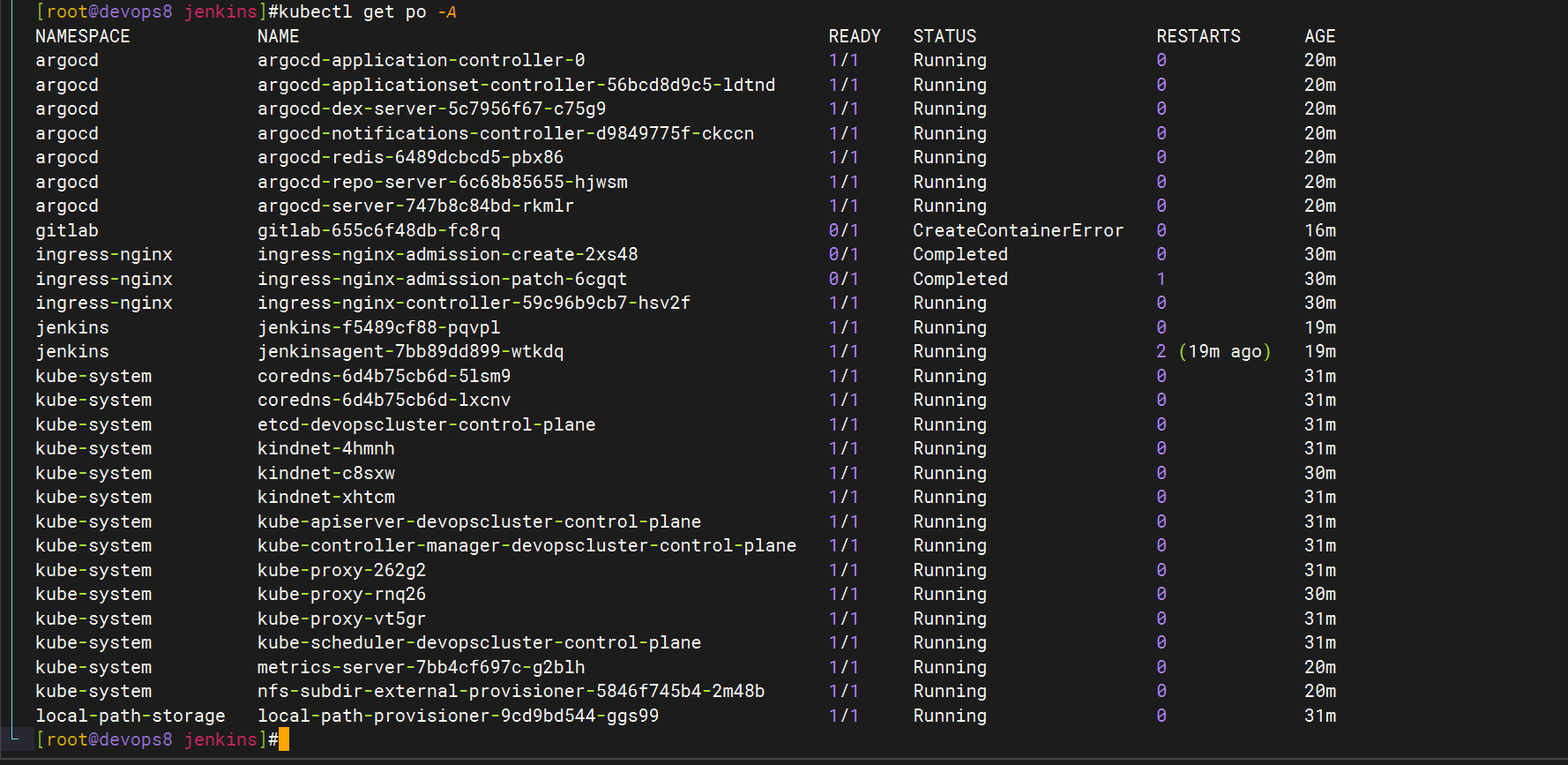
Task: Click the 30m age of kube-proxy-rnq26
Action: [1320, 594]
